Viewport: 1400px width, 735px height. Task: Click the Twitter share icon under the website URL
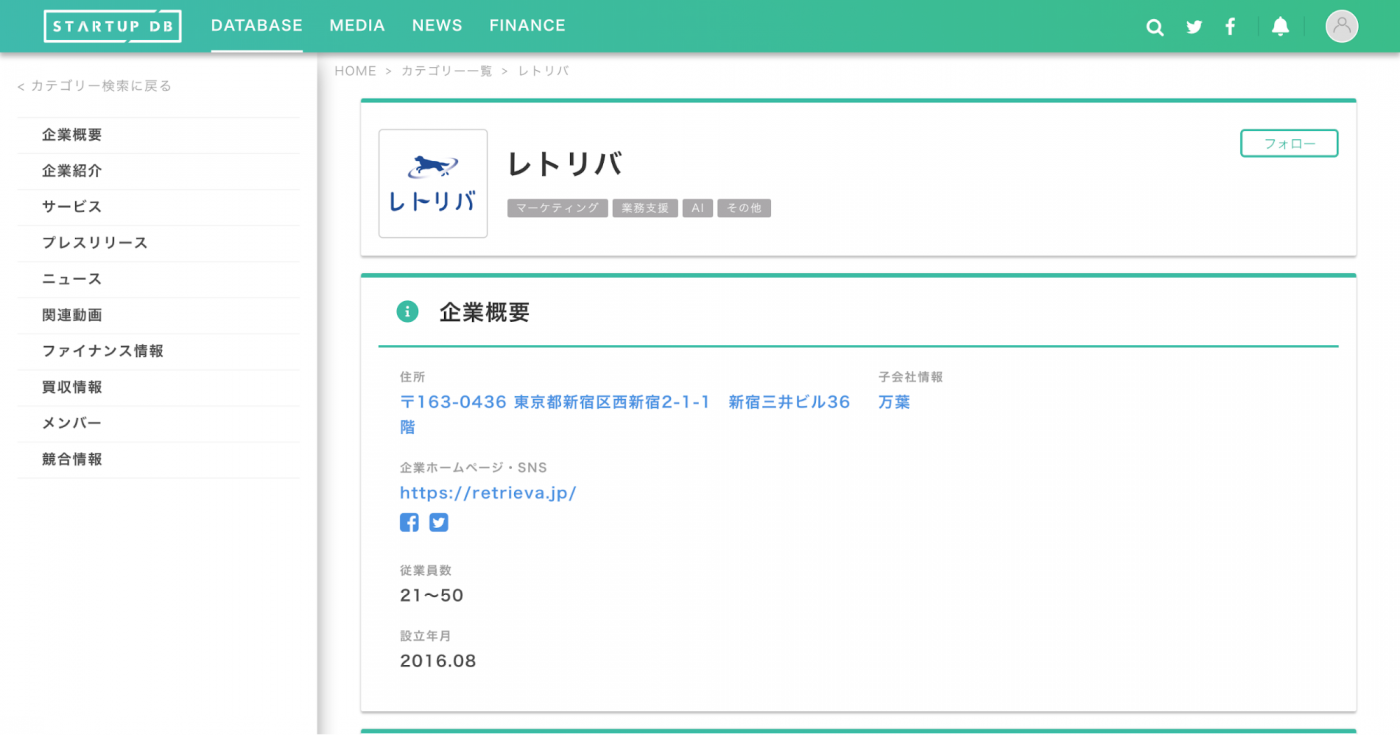click(438, 522)
